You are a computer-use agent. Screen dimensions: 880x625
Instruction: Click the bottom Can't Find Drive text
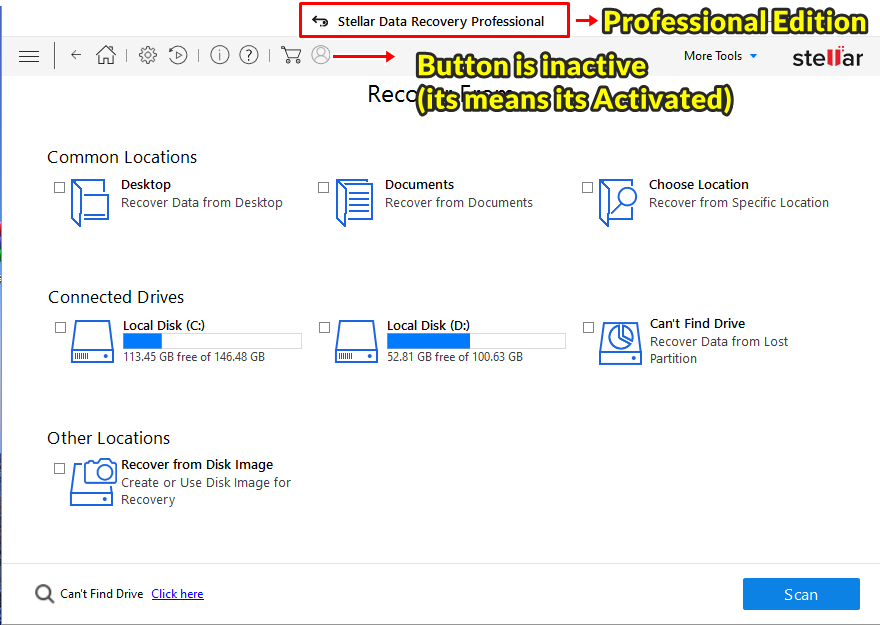tap(102, 594)
